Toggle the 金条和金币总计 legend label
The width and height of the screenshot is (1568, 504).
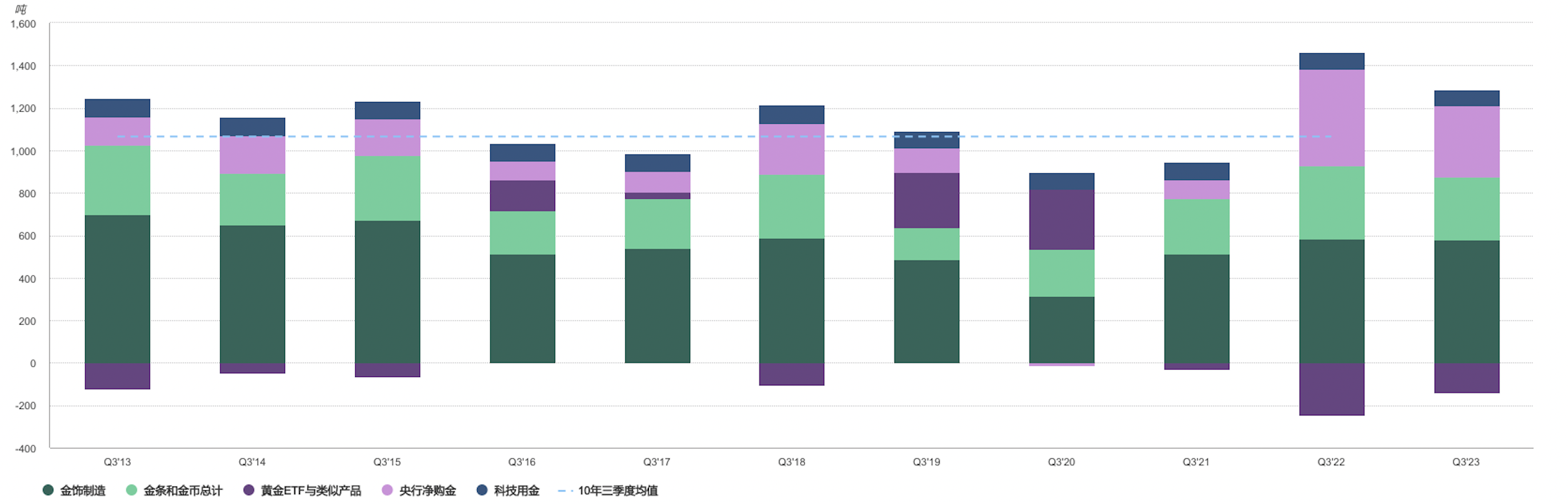(183, 491)
